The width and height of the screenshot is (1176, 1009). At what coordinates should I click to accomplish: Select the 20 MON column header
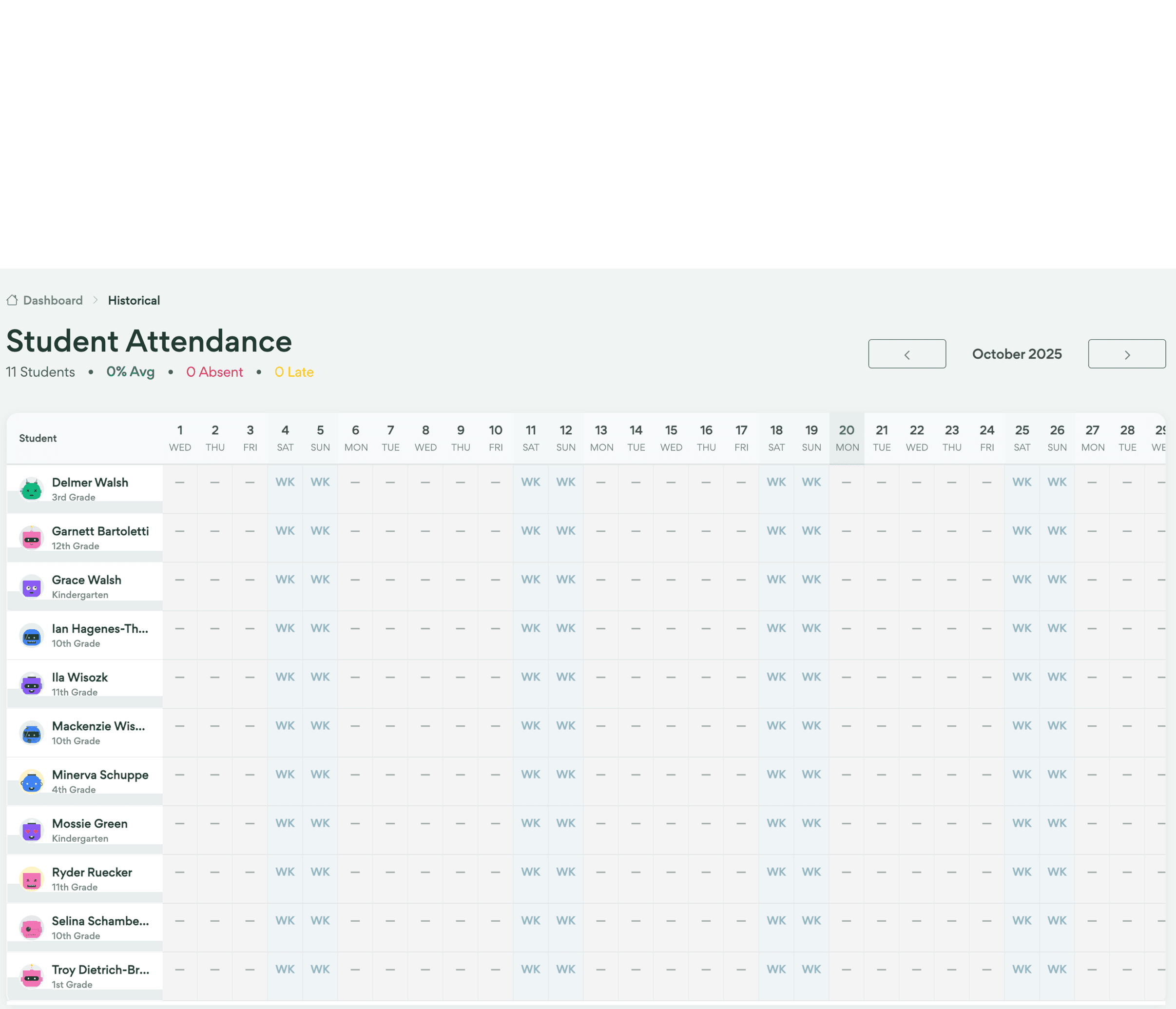[846, 438]
